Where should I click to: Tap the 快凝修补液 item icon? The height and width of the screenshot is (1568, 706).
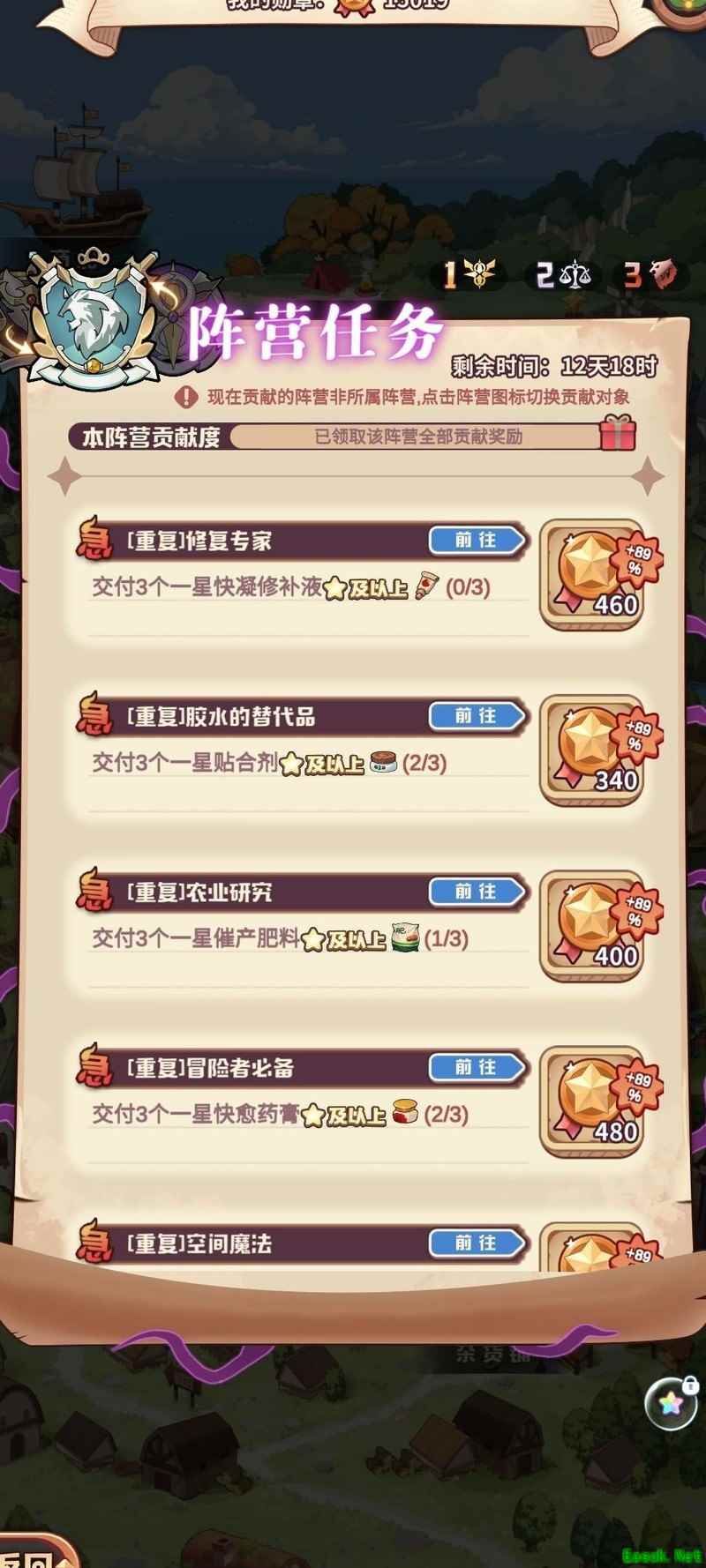click(427, 586)
